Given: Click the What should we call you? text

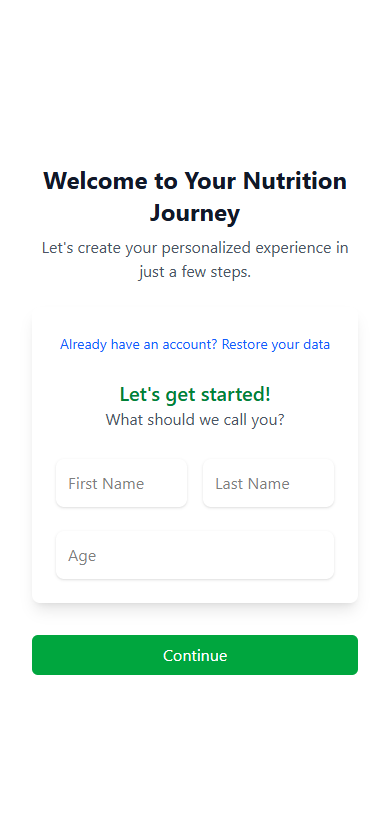Looking at the screenshot, I should click(x=195, y=420).
